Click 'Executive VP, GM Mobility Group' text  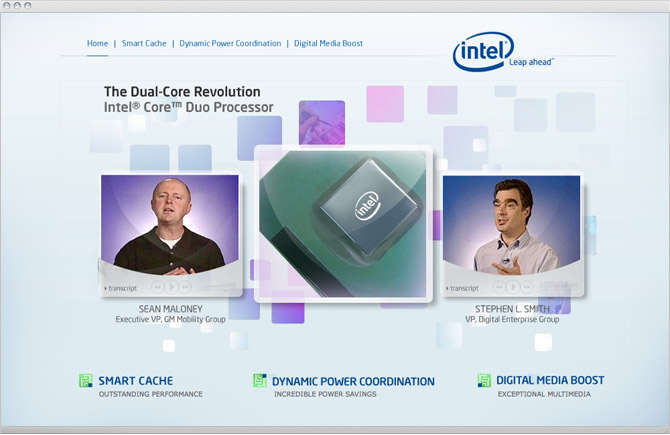point(170,319)
